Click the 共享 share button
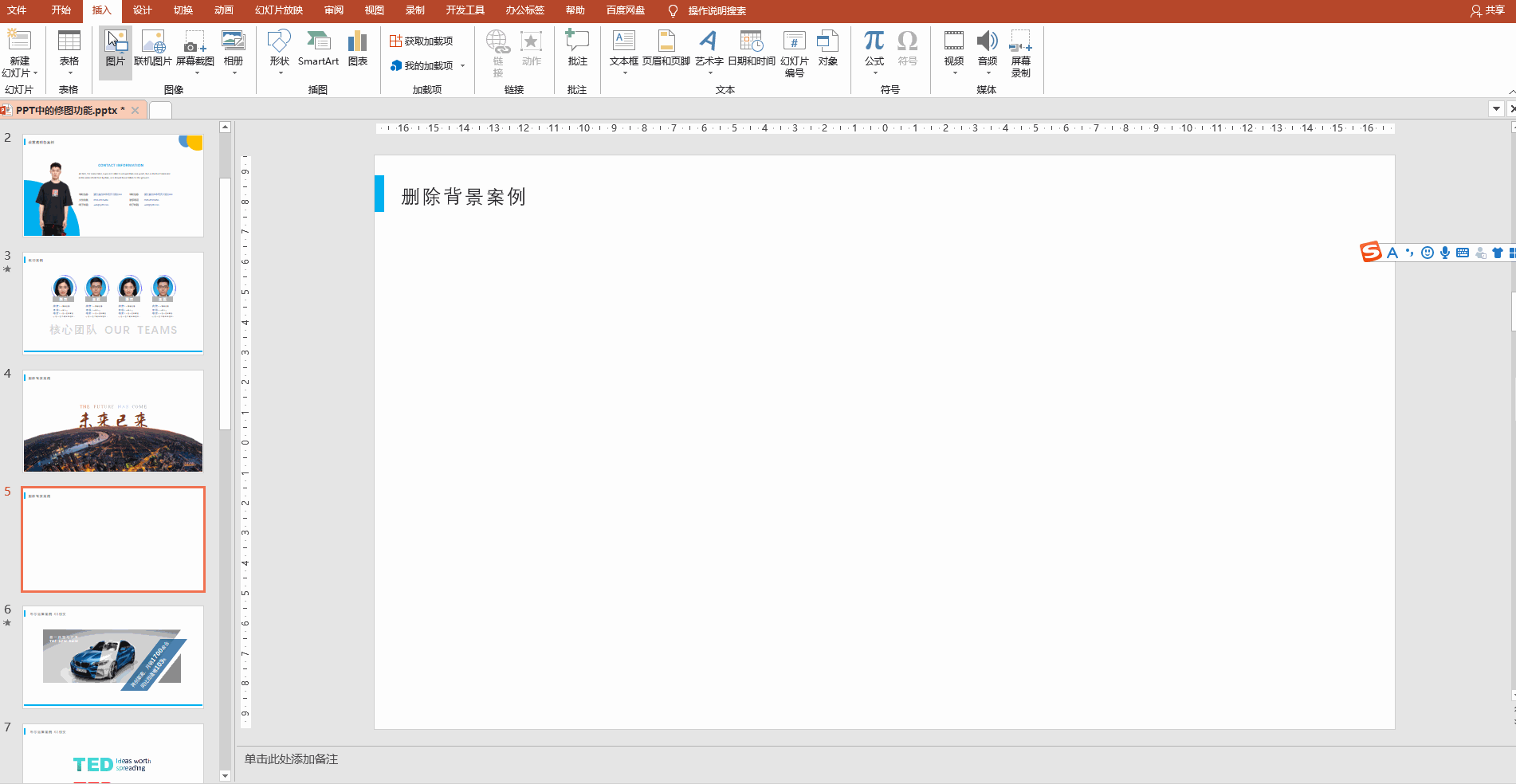This screenshot has width=1516, height=784. click(x=1487, y=10)
